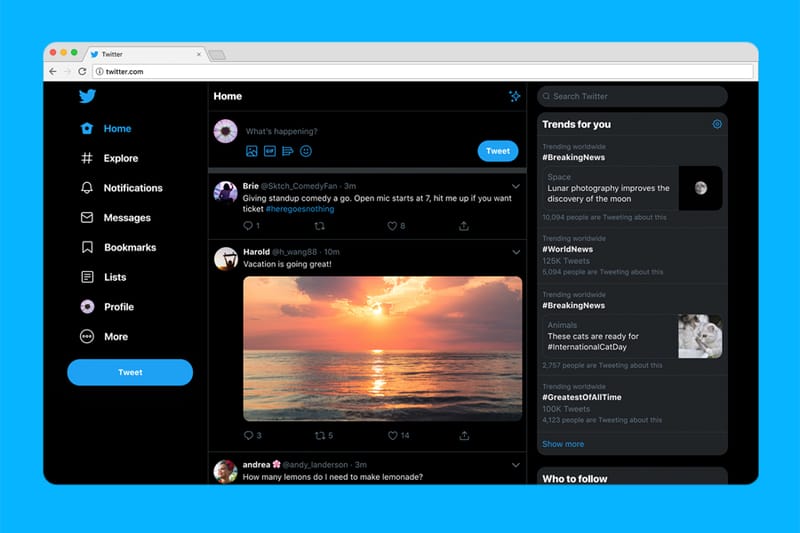Open Harold's sunset photo

[x=383, y=348]
